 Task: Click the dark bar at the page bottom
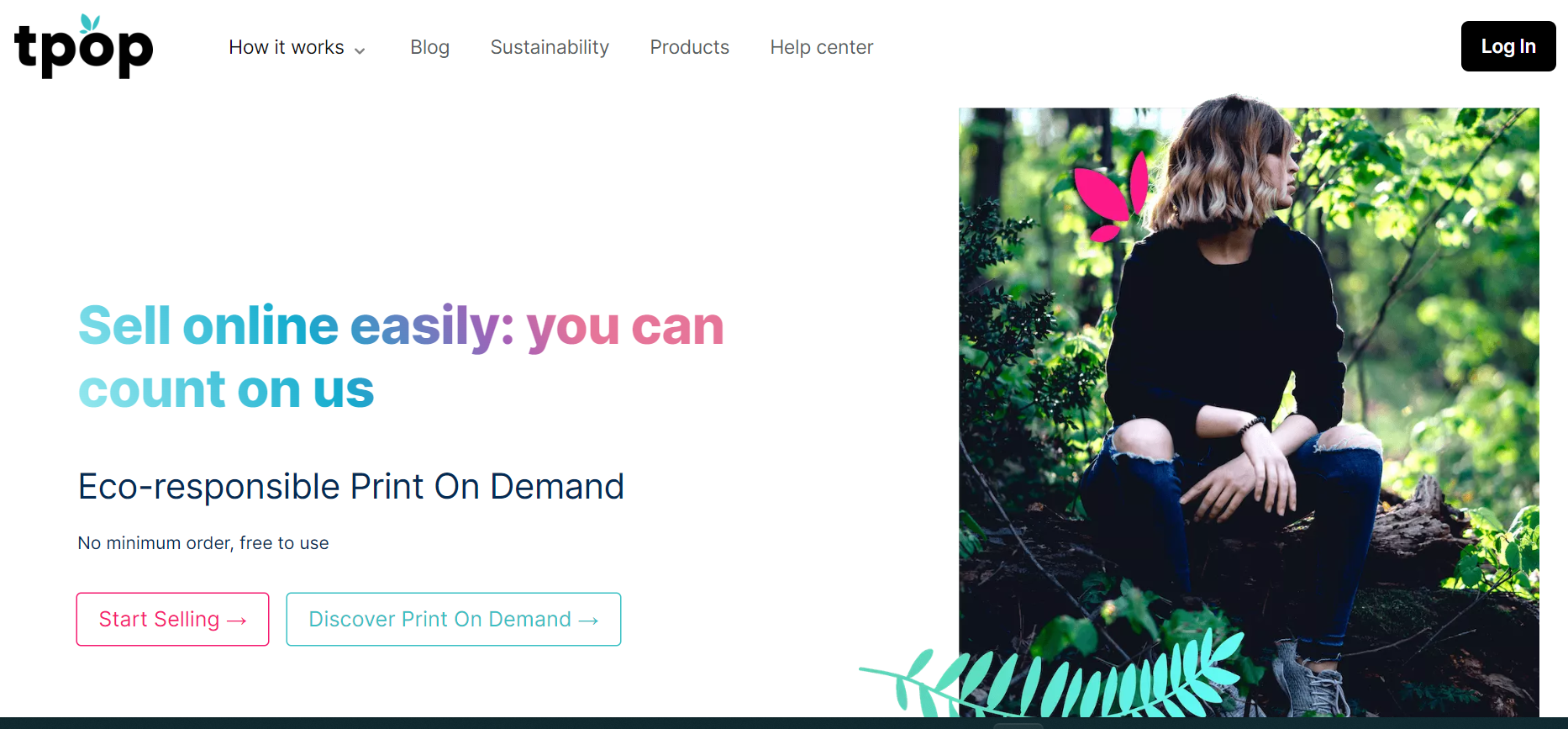tap(784, 723)
